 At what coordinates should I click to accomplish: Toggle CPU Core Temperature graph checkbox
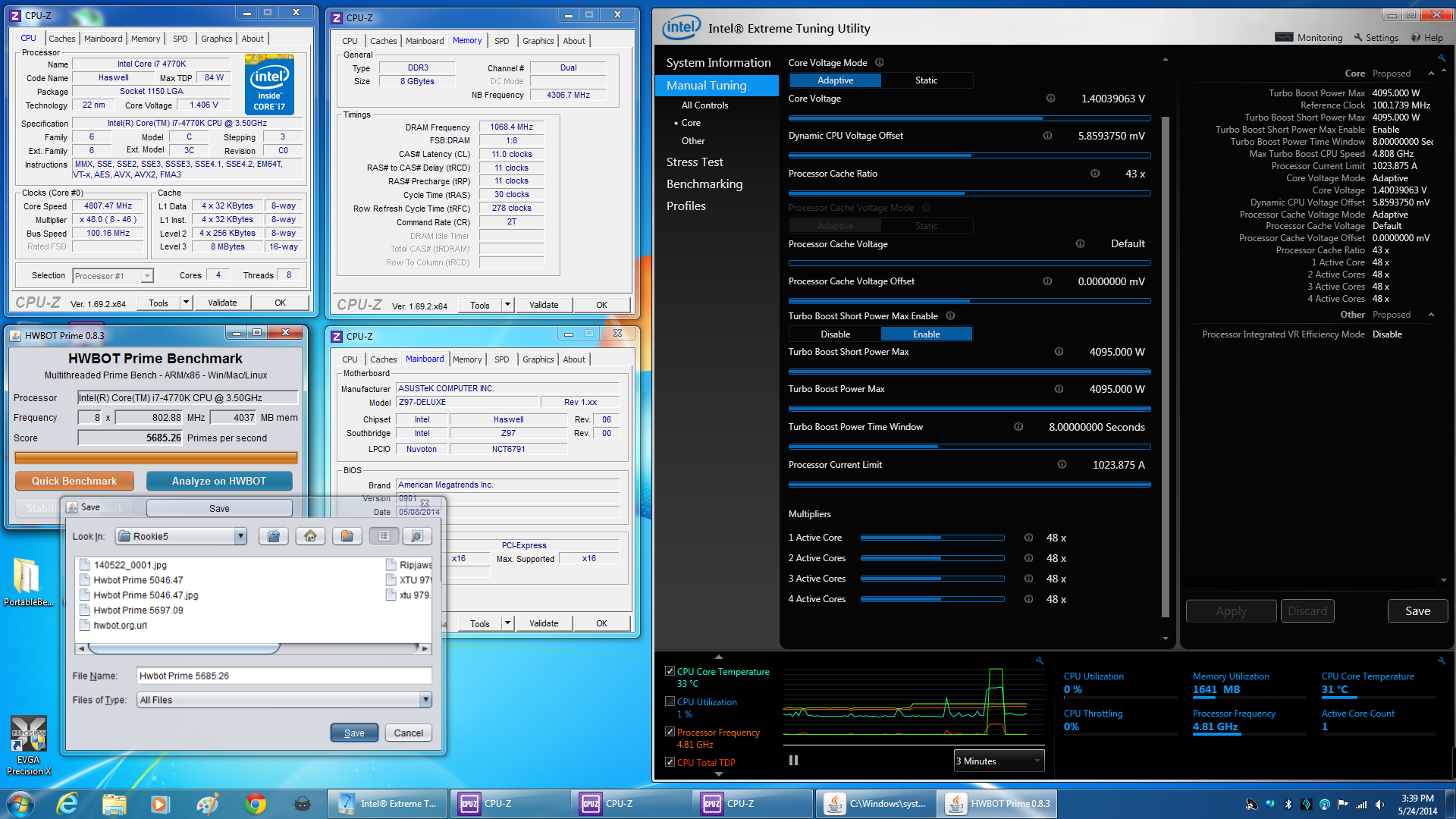[670, 671]
